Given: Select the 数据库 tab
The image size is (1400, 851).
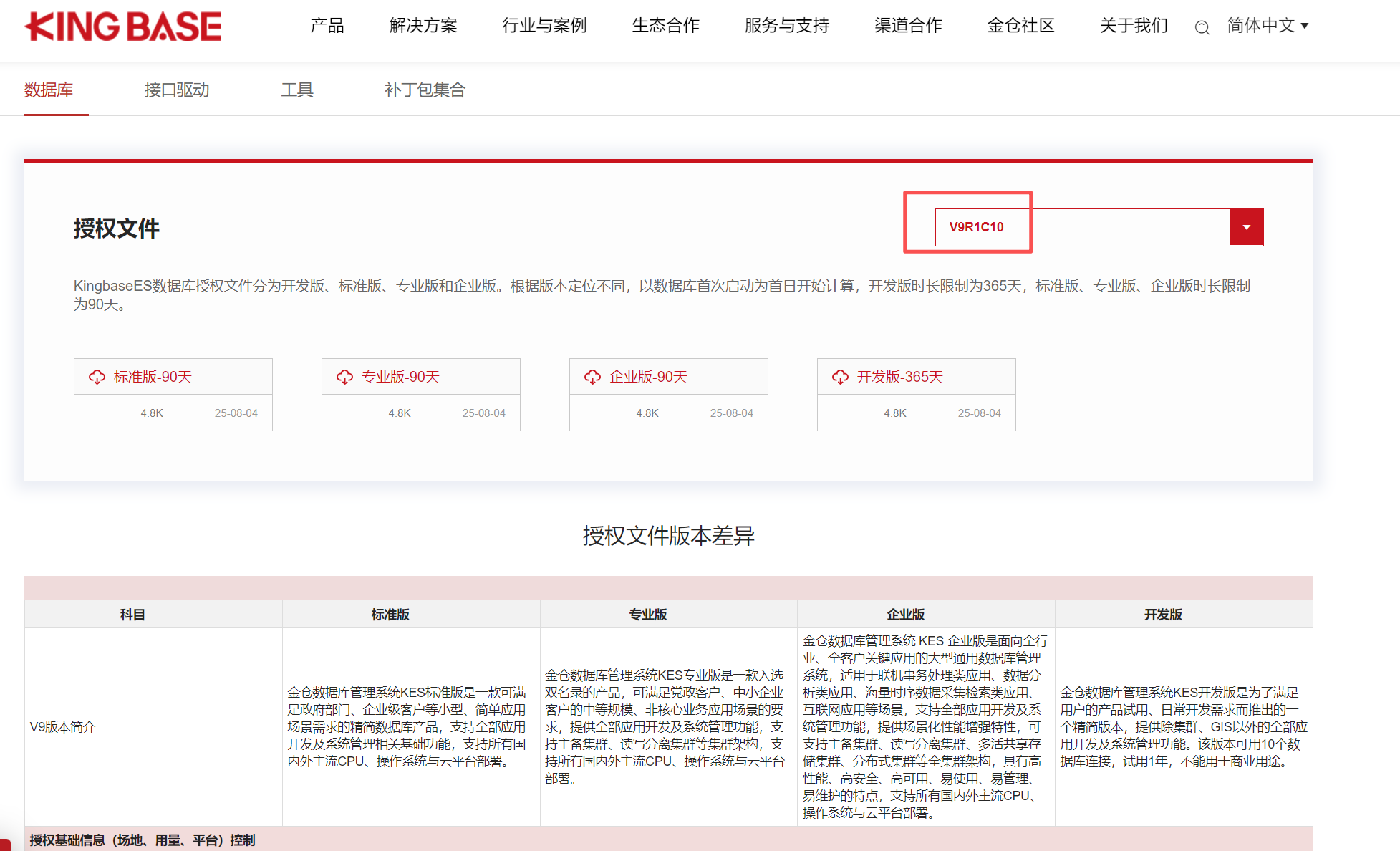Looking at the screenshot, I should [49, 90].
